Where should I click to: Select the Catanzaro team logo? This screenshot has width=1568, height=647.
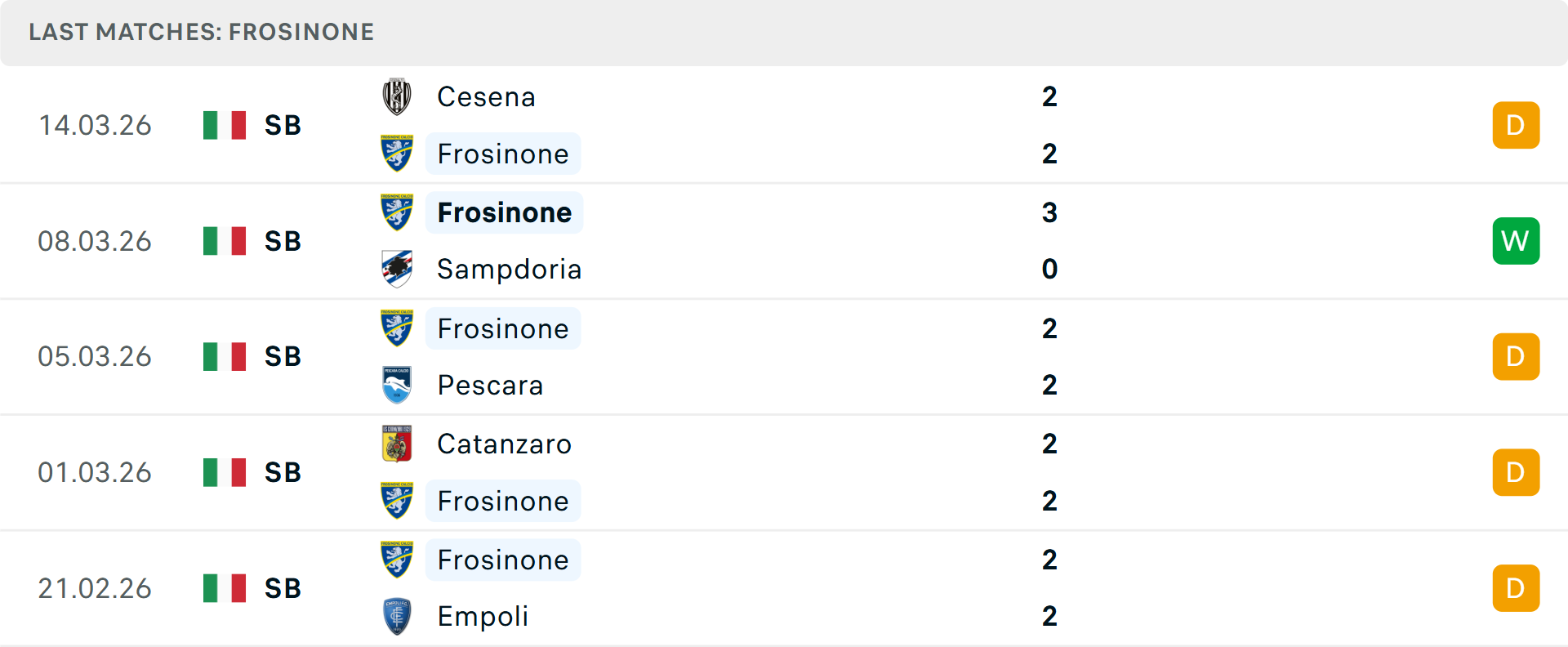point(395,444)
